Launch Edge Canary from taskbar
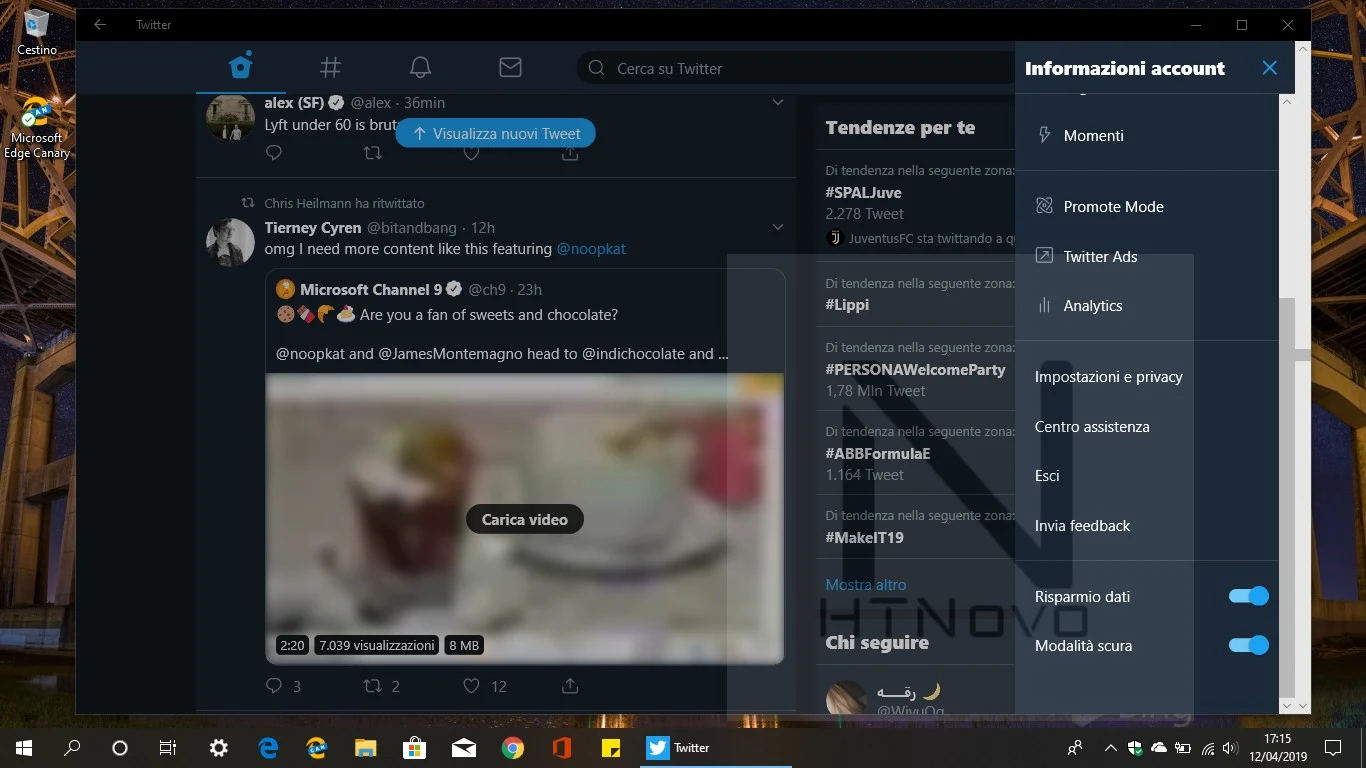 (x=317, y=747)
